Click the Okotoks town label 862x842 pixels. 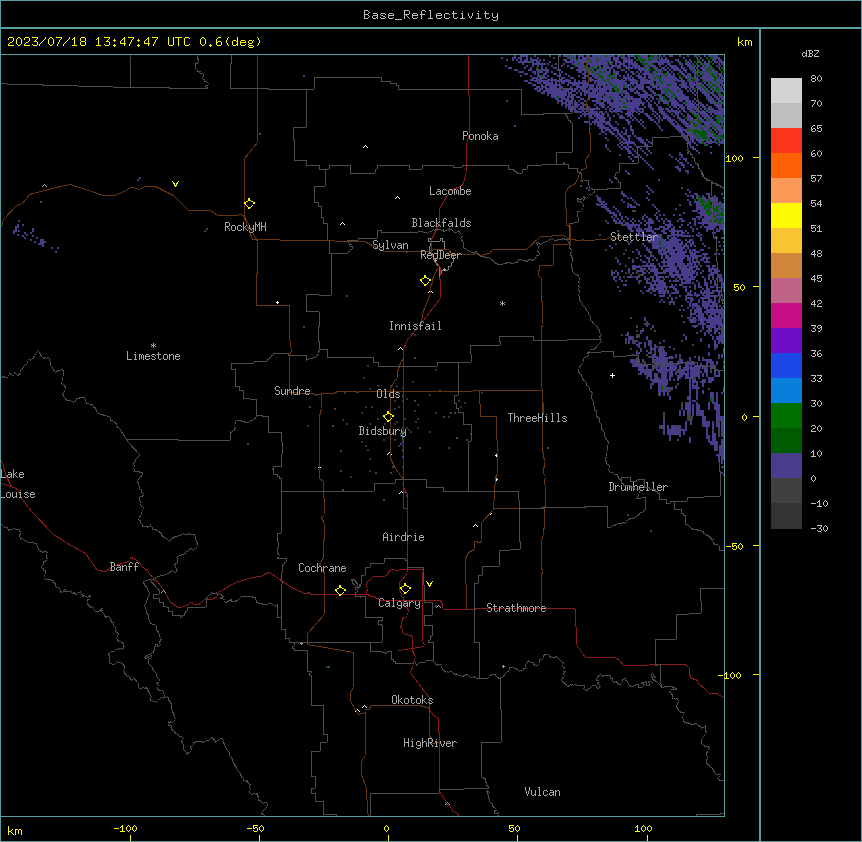click(x=412, y=700)
